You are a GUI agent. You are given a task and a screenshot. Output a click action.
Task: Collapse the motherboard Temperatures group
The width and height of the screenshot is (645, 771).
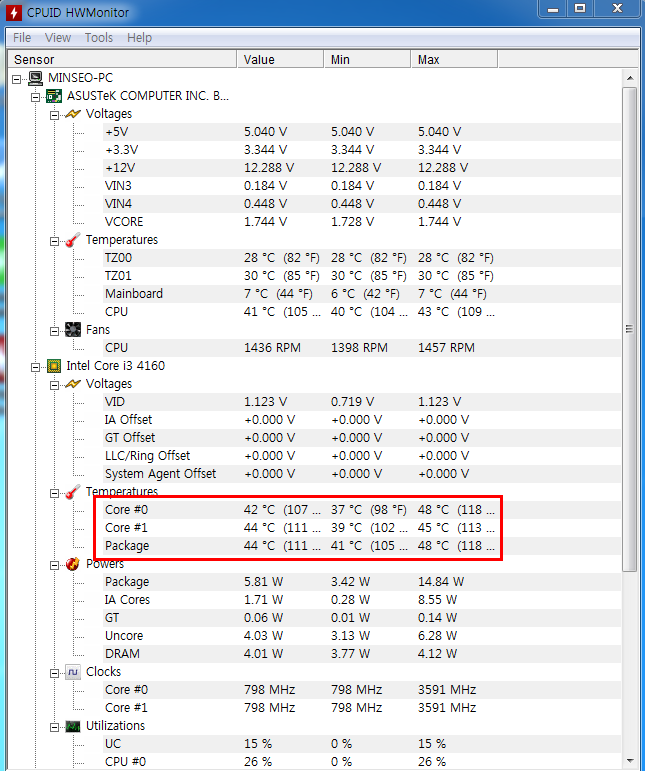[55, 241]
